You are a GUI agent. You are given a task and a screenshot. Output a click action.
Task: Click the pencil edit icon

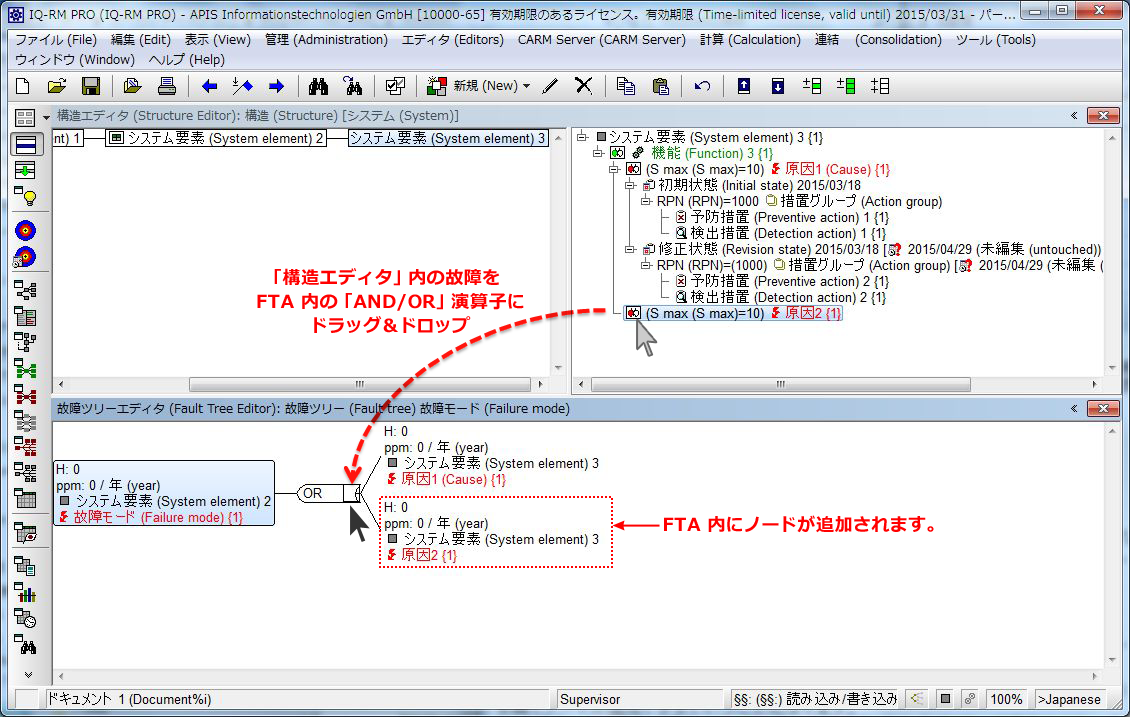click(550, 86)
